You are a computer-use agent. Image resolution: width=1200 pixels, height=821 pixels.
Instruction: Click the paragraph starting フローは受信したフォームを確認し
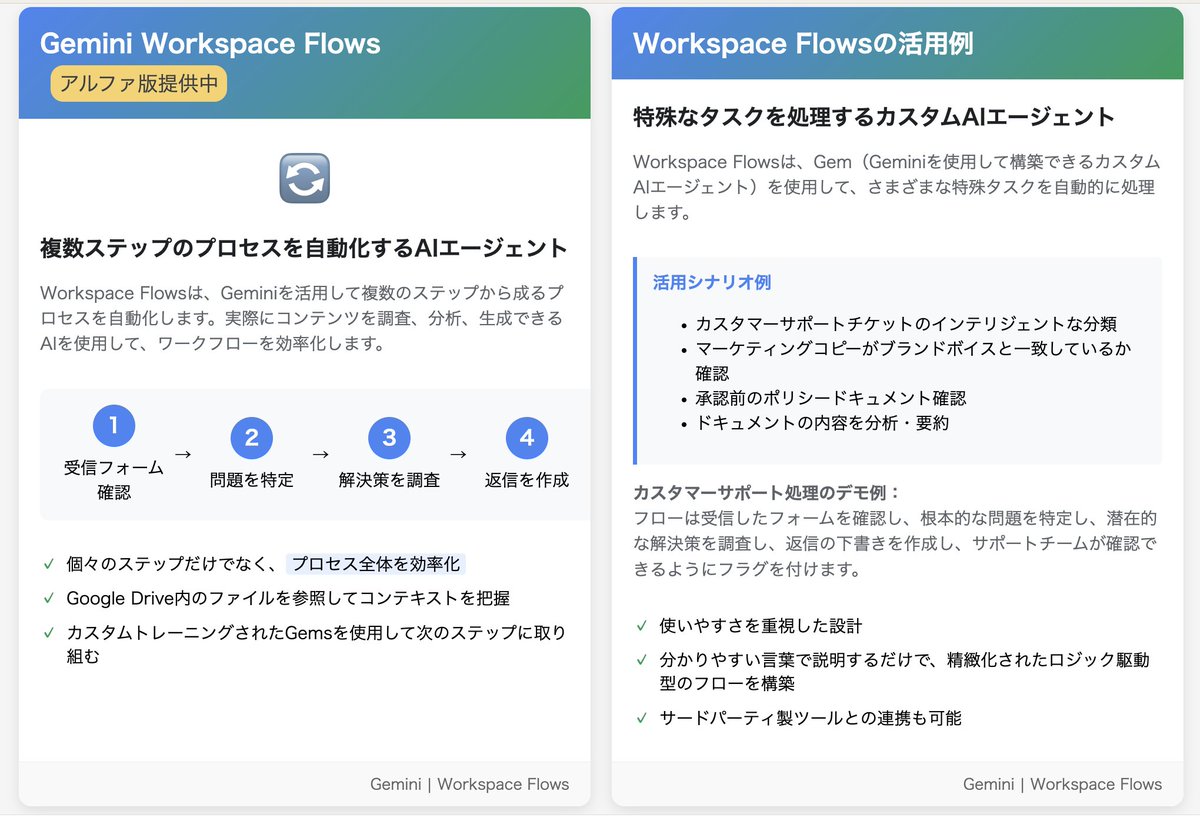point(895,544)
